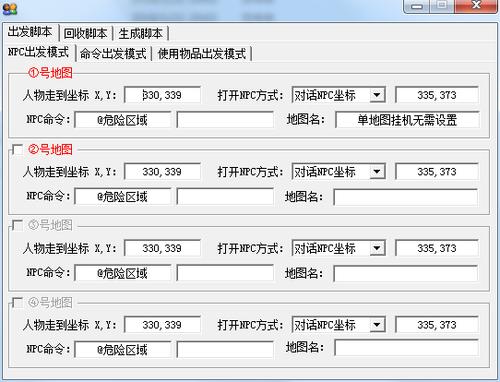Click 地图名 field showing 单地图挂机无需设置
The image size is (500, 382).
coord(407,120)
